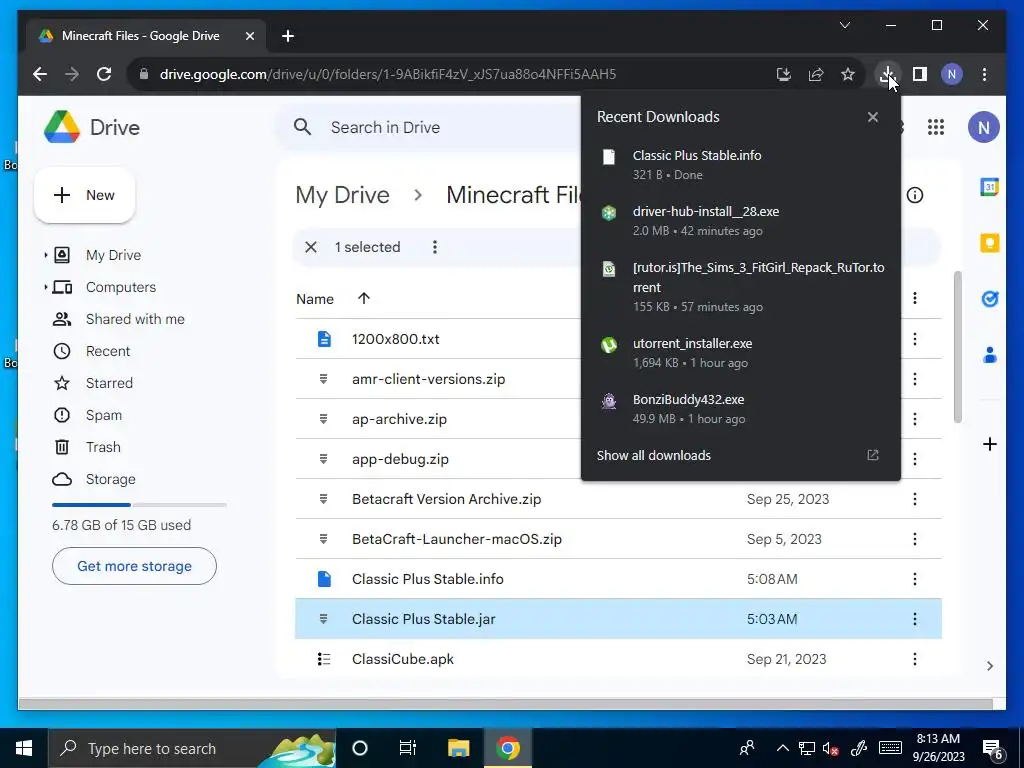1024x768 pixels.
Task: Open Trash in the sidebar
Action: [x=103, y=447]
